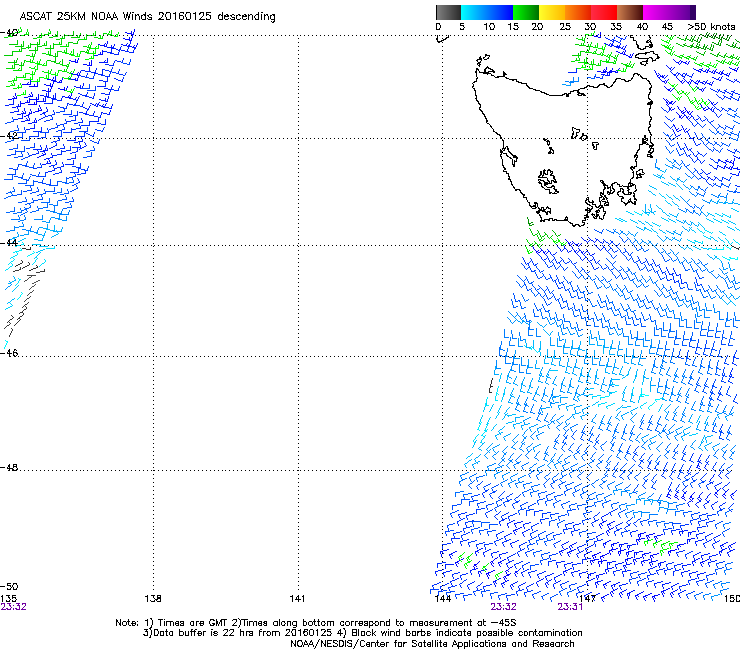
Task: Pick the brown 35-40 knots color bar segment
Action: click(x=630, y=12)
